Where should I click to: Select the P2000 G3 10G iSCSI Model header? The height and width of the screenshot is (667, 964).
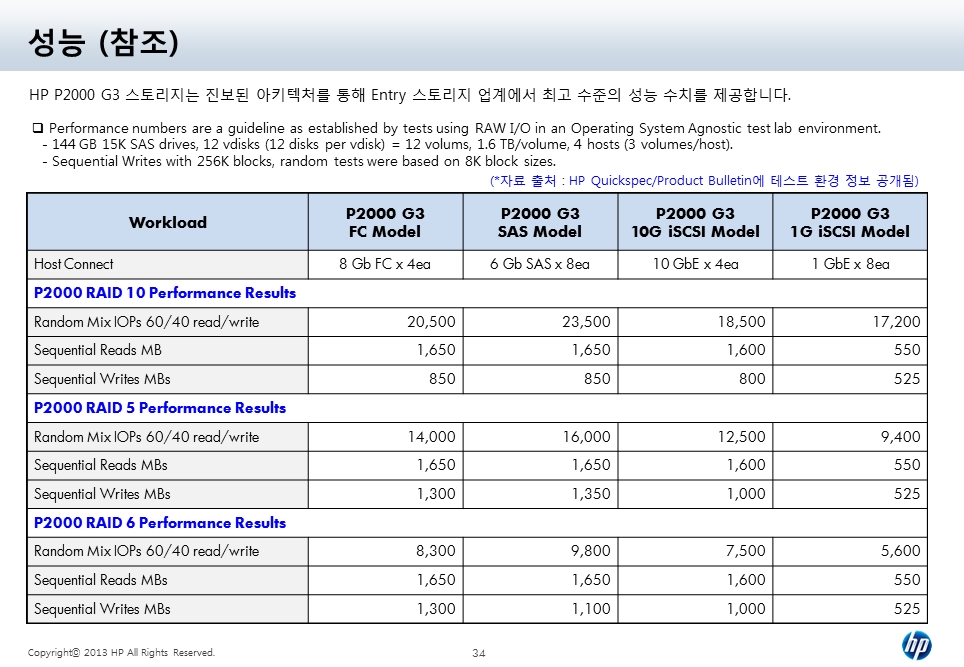tap(695, 223)
